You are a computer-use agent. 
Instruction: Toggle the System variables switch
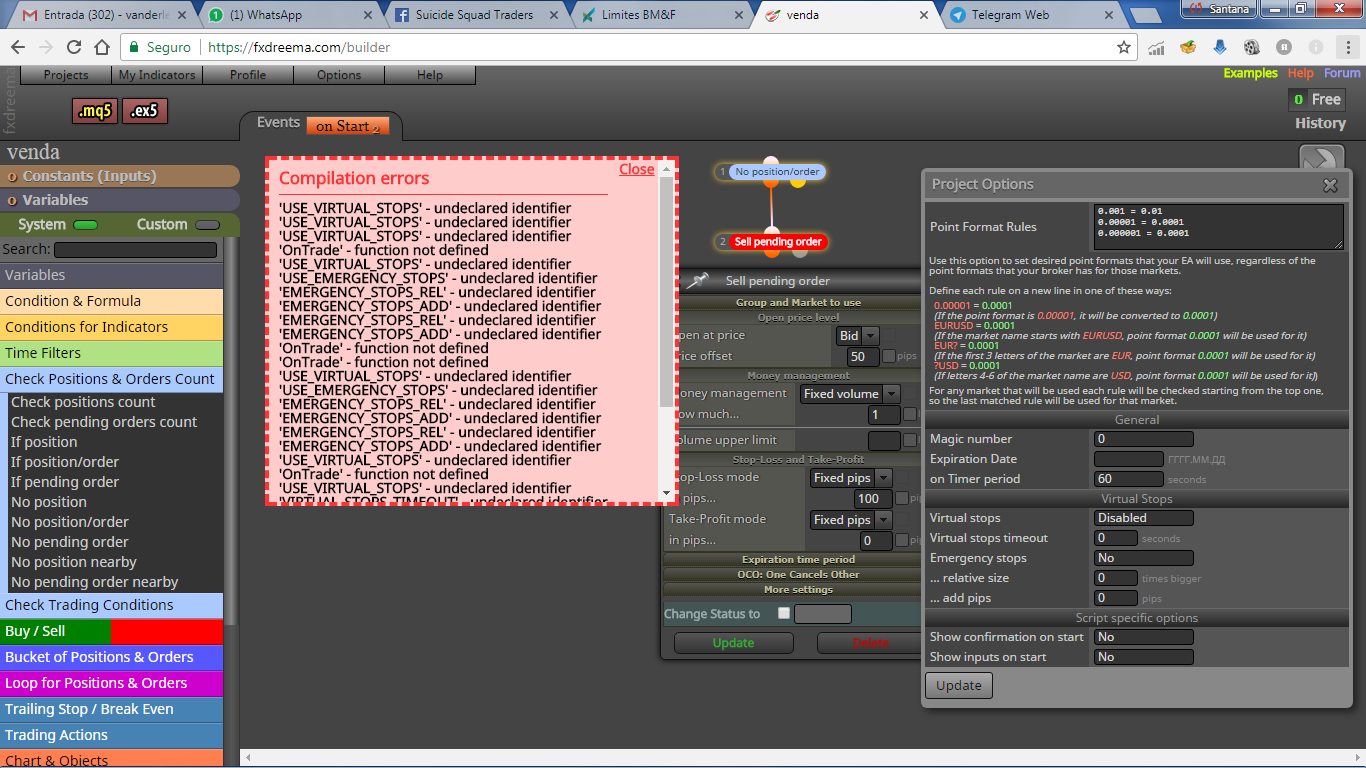pyautogui.click(x=85, y=225)
